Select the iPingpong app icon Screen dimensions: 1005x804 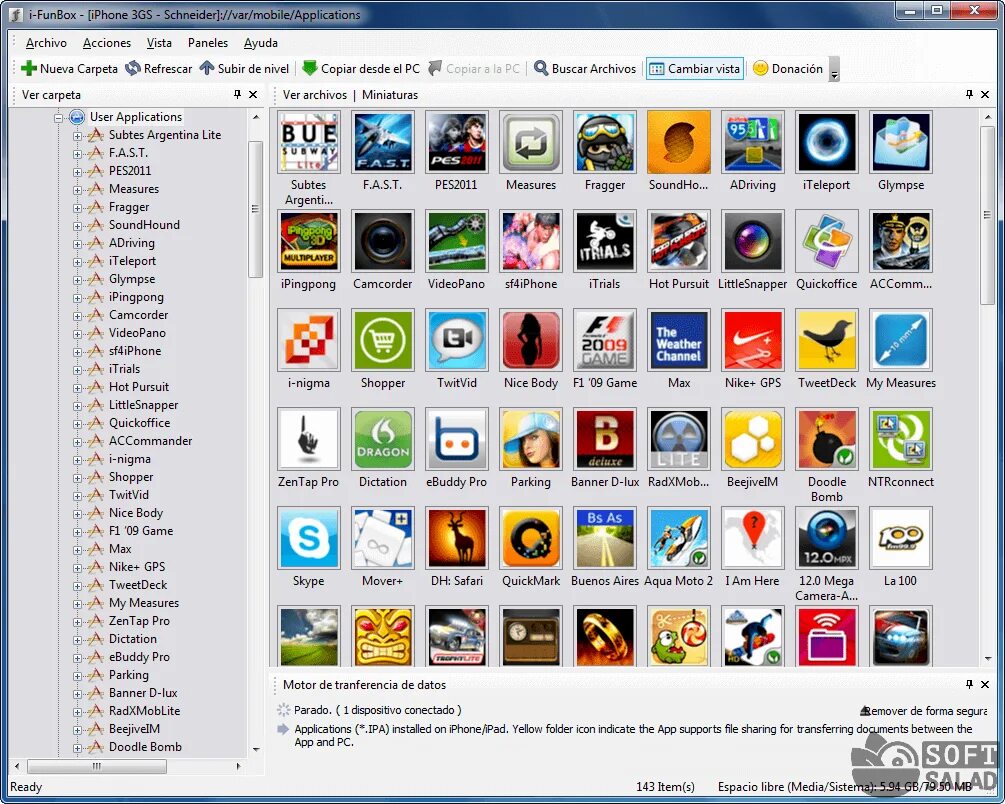click(308, 241)
